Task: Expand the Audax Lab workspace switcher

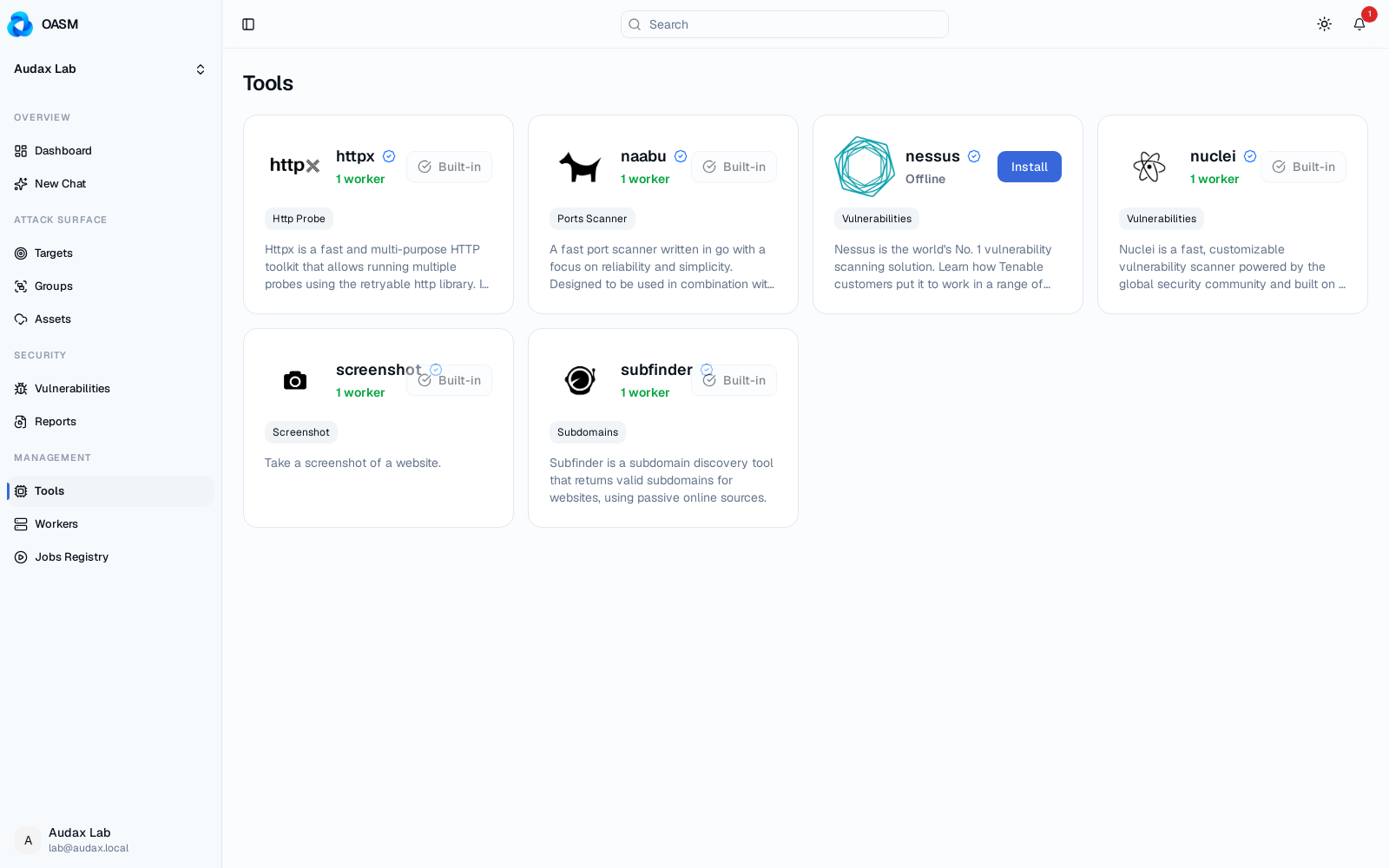Action: [110, 69]
